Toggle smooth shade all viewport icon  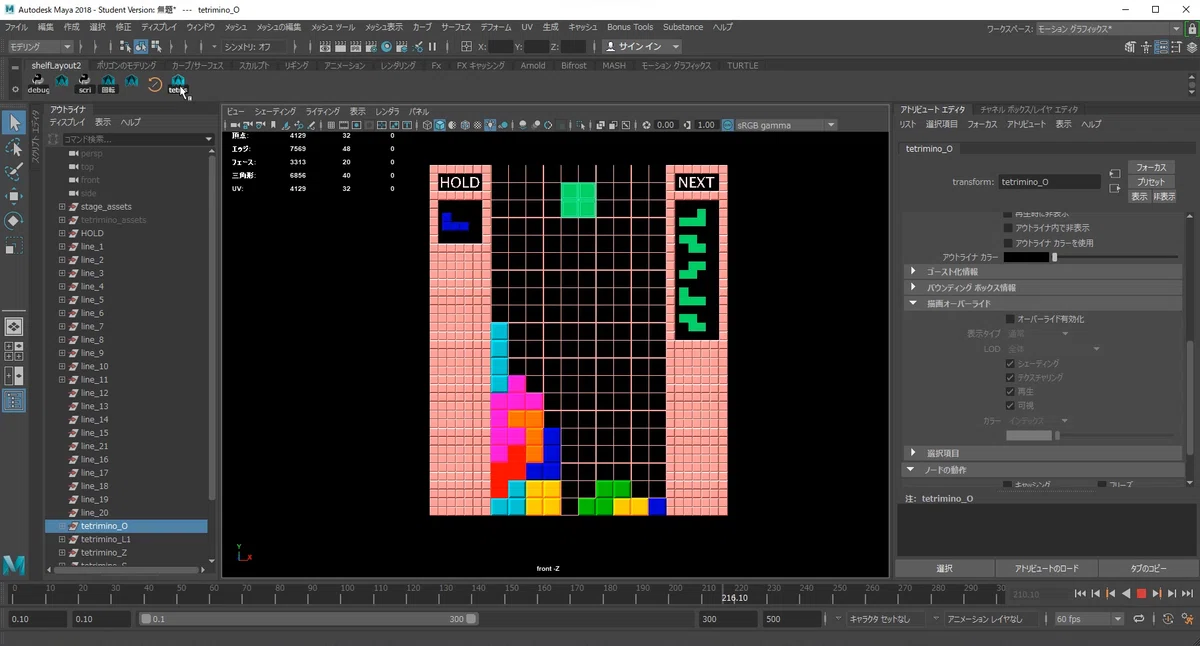pos(440,125)
